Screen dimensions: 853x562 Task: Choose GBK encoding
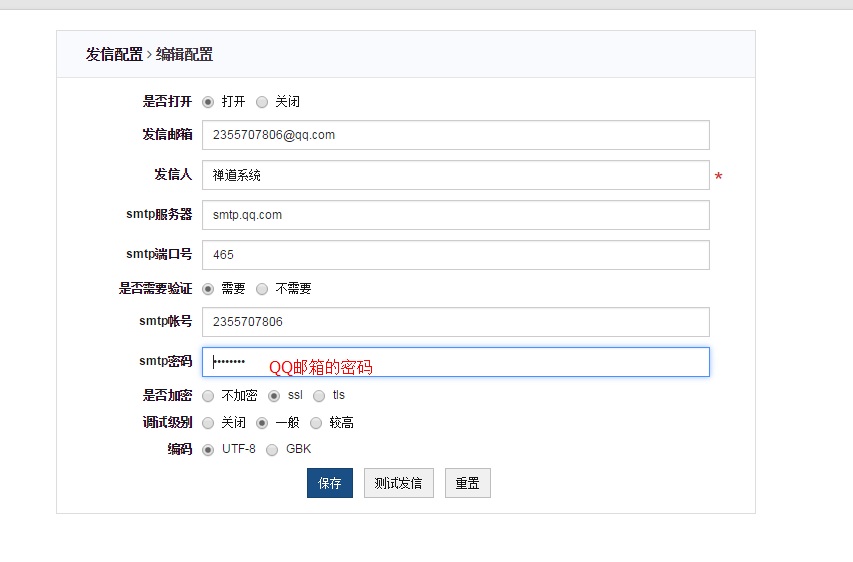(272, 450)
